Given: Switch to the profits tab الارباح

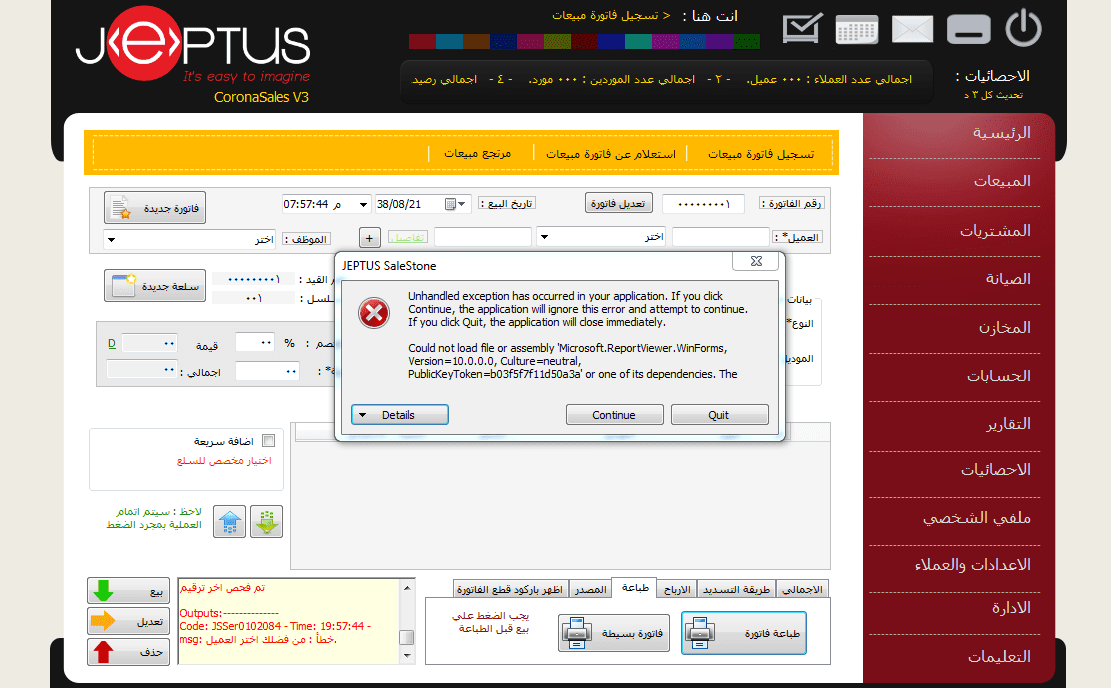Looking at the screenshot, I should pyautogui.click(x=677, y=590).
